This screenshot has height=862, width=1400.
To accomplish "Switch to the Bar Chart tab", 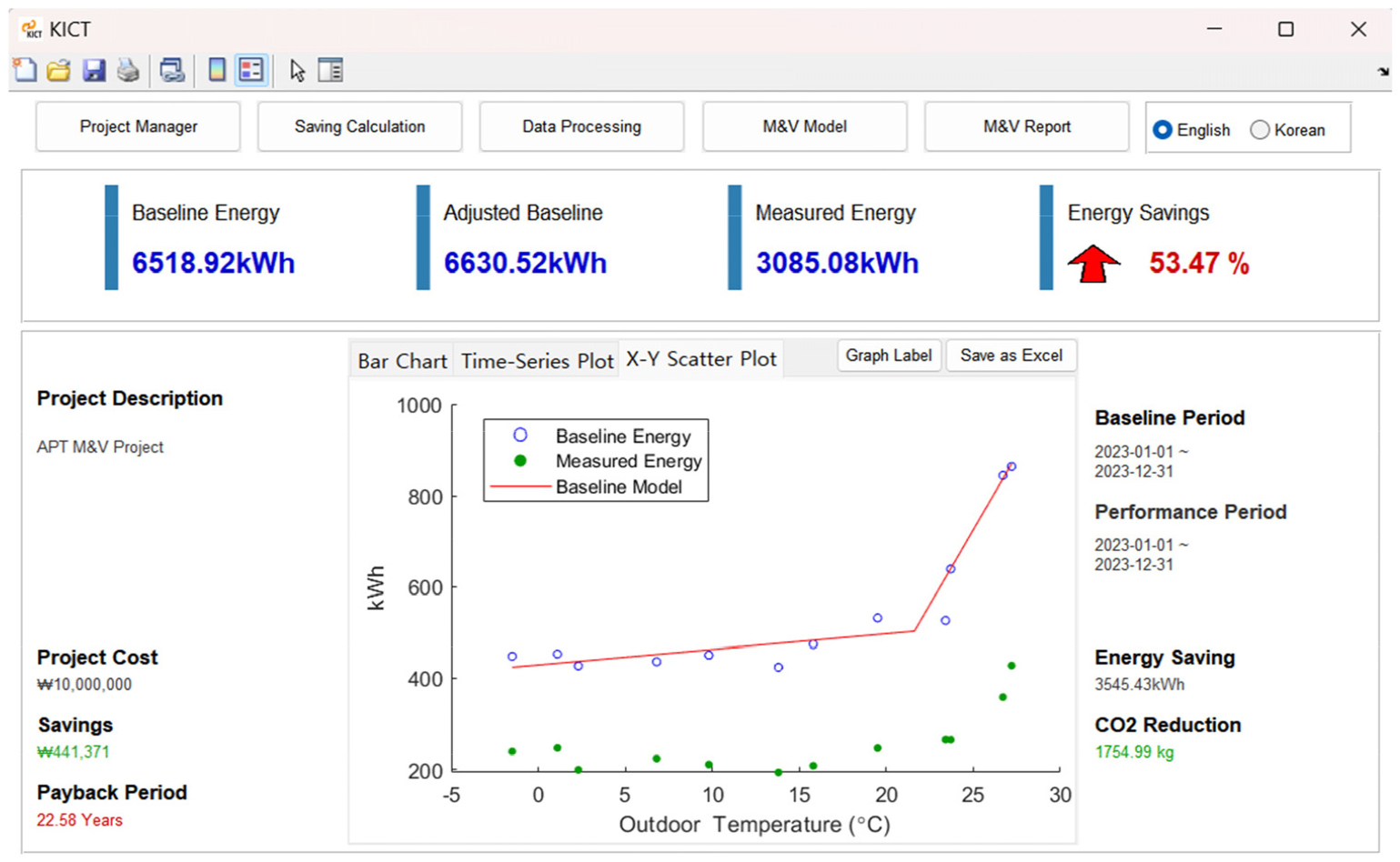I will coord(402,361).
